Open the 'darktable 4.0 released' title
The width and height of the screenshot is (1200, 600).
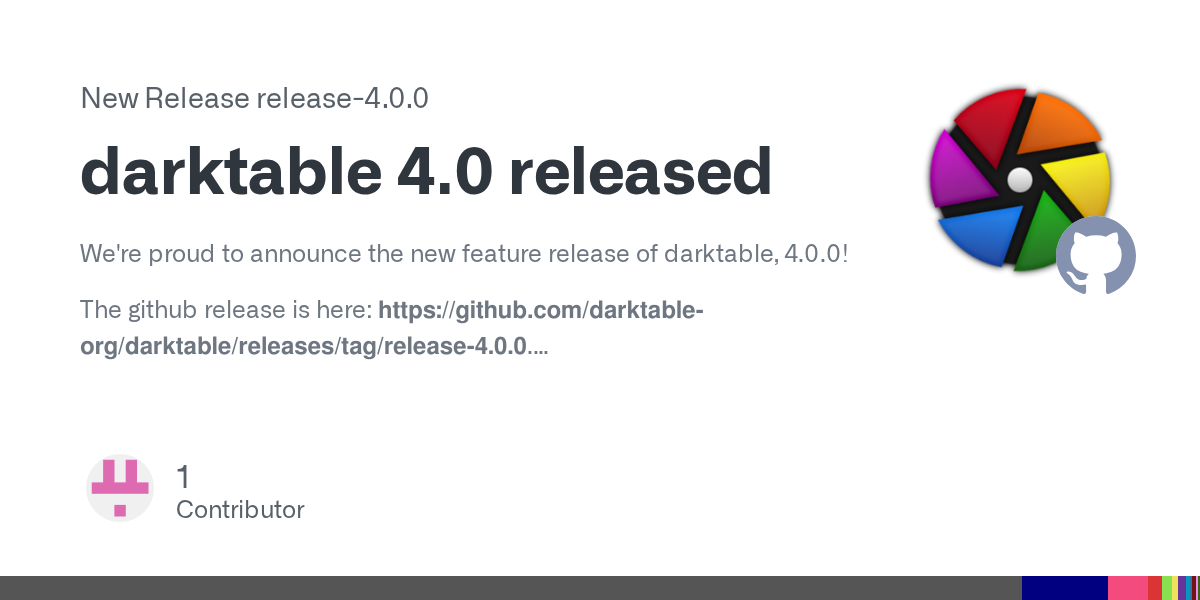pyautogui.click(x=426, y=173)
